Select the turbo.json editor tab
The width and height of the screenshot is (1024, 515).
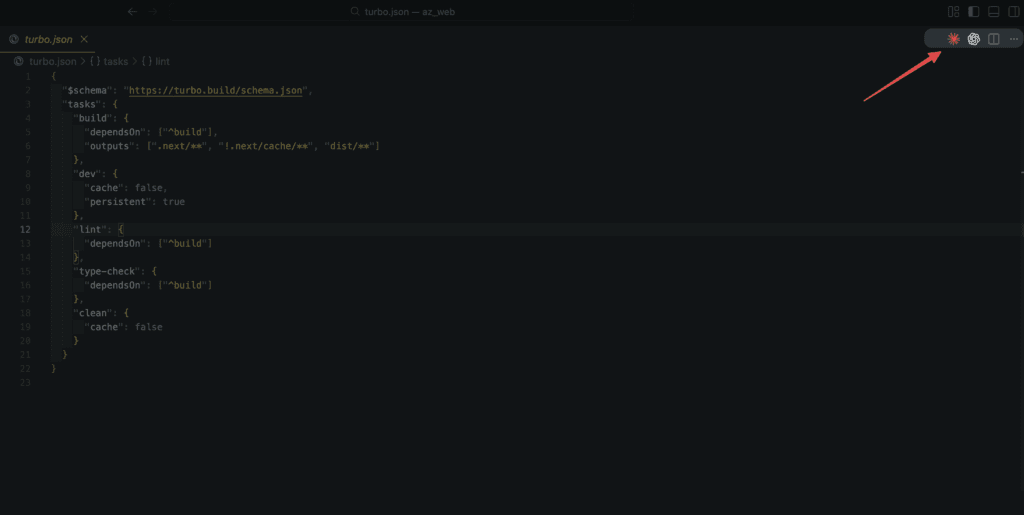click(x=50, y=39)
